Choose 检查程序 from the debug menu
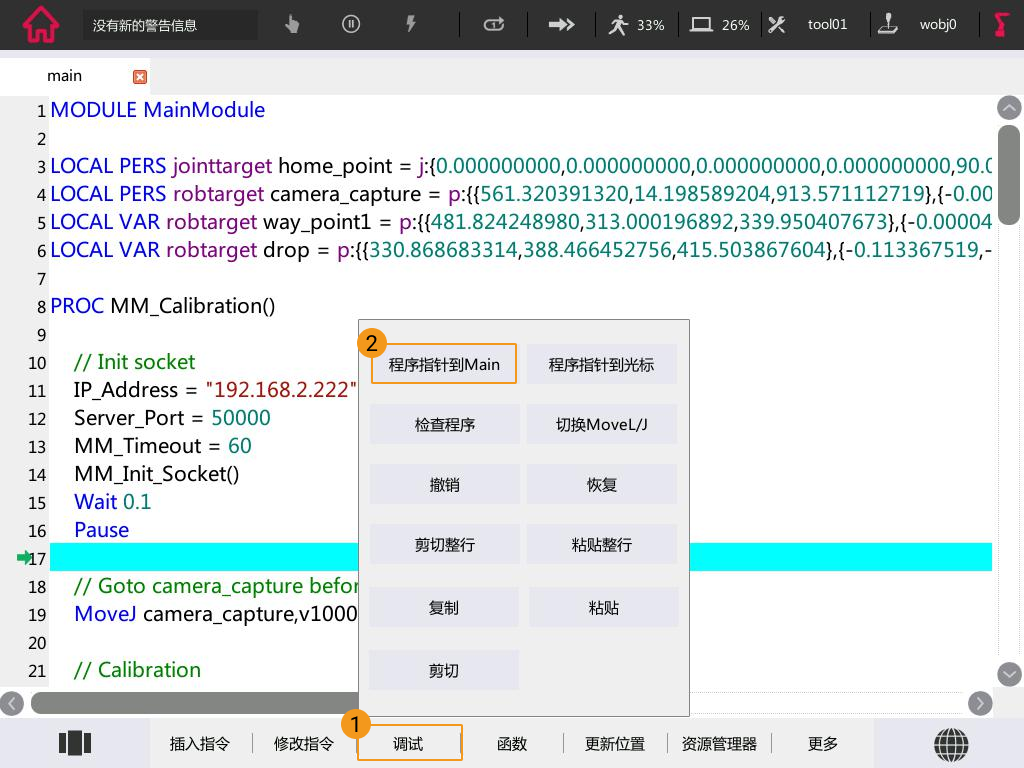 coord(444,425)
